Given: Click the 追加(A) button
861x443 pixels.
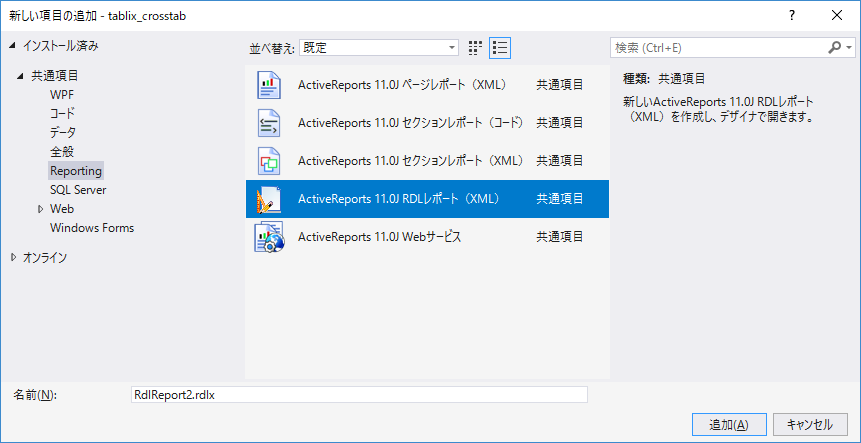Looking at the screenshot, I should pos(729,424).
